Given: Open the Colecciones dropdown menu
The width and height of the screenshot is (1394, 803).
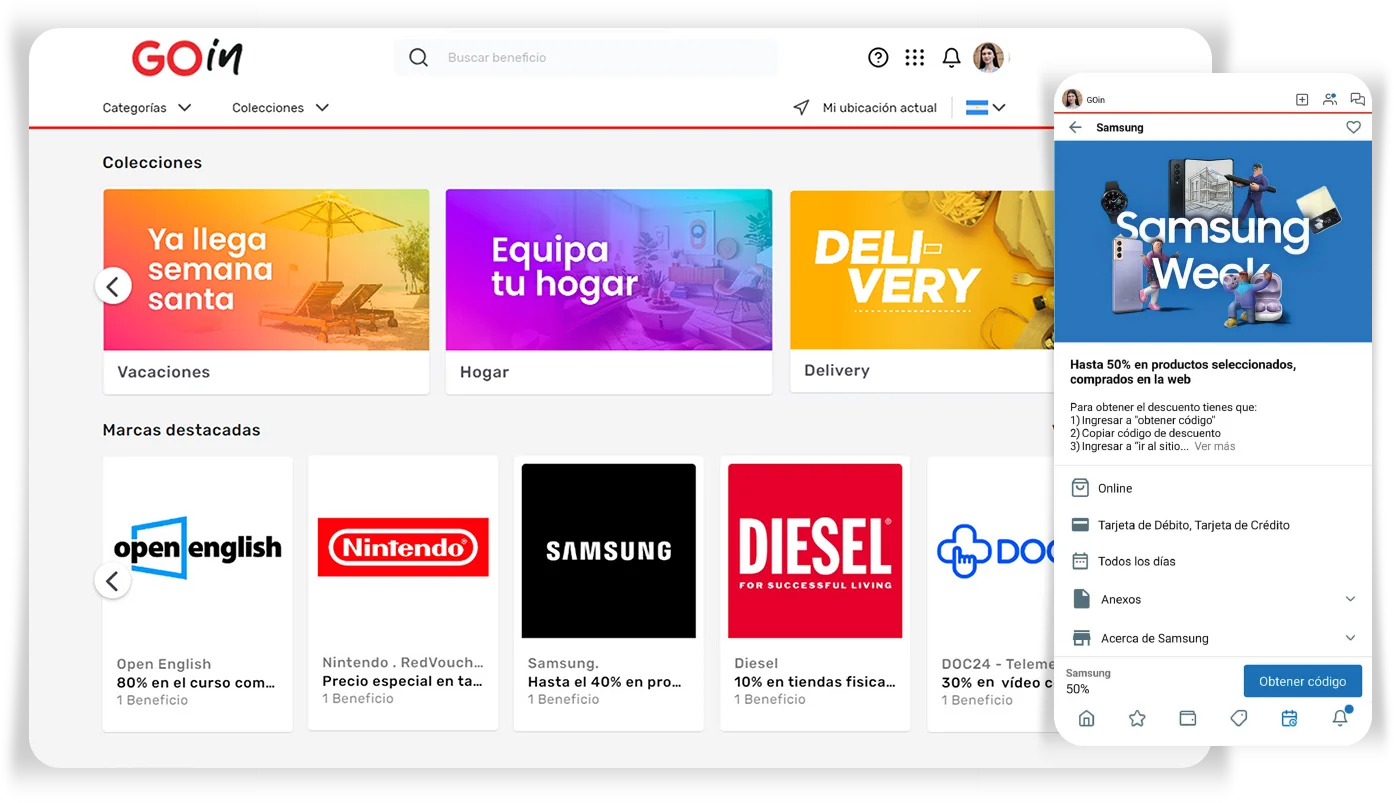Looking at the screenshot, I should pyautogui.click(x=280, y=107).
